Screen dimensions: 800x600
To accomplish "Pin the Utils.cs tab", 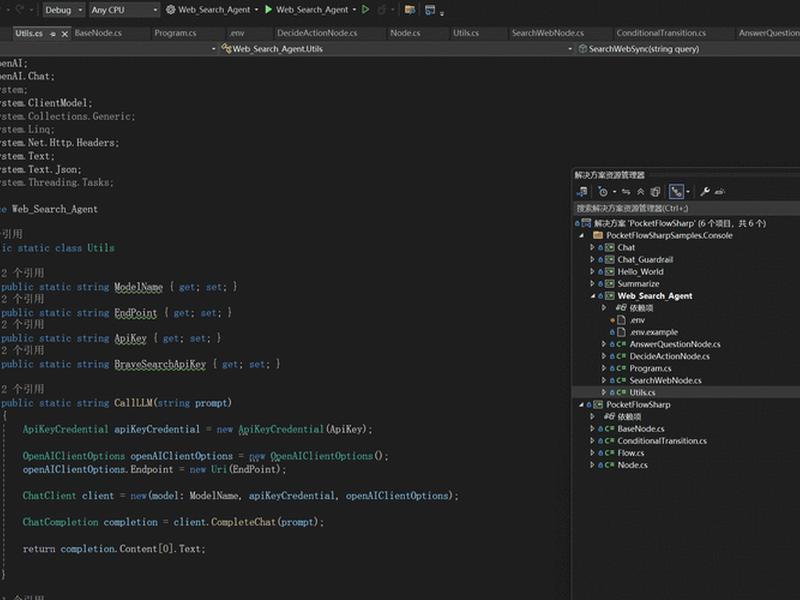I will point(53,34).
